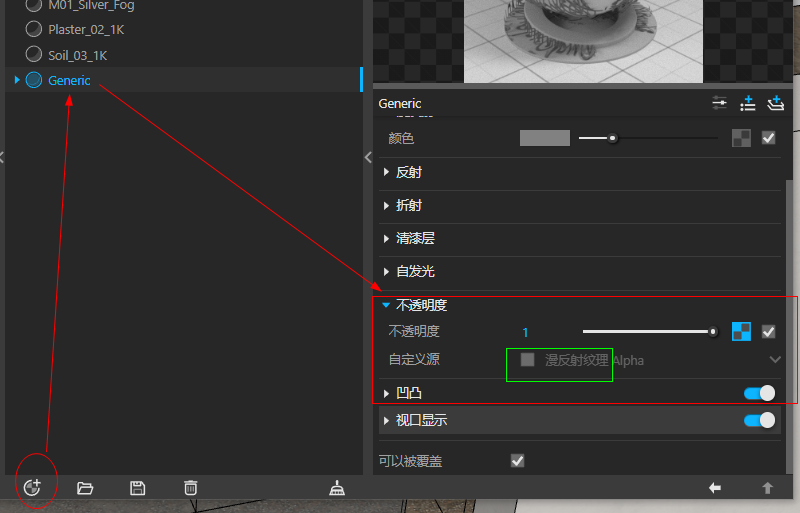Click the gray 颜色 color swatch
The image size is (800, 513).
pos(544,138)
